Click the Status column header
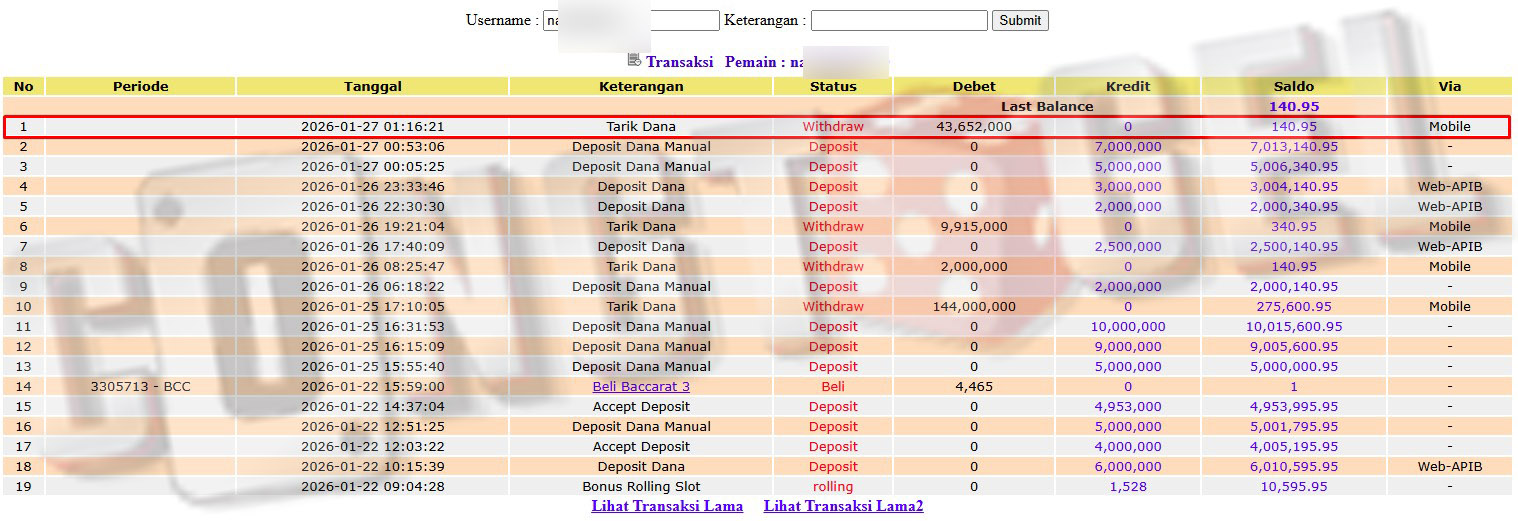This screenshot has width=1518, height=521. [x=833, y=86]
